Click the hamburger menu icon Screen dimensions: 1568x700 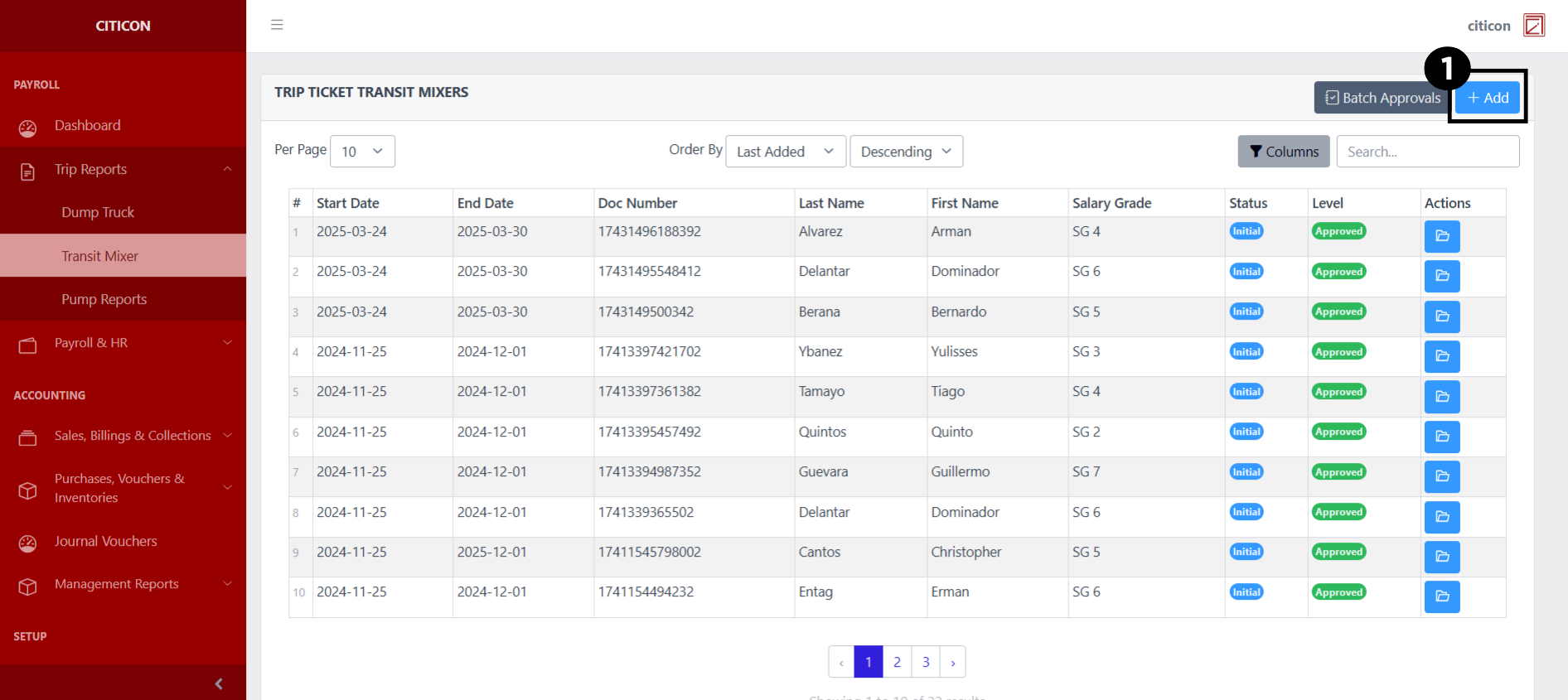pyautogui.click(x=277, y=25)
